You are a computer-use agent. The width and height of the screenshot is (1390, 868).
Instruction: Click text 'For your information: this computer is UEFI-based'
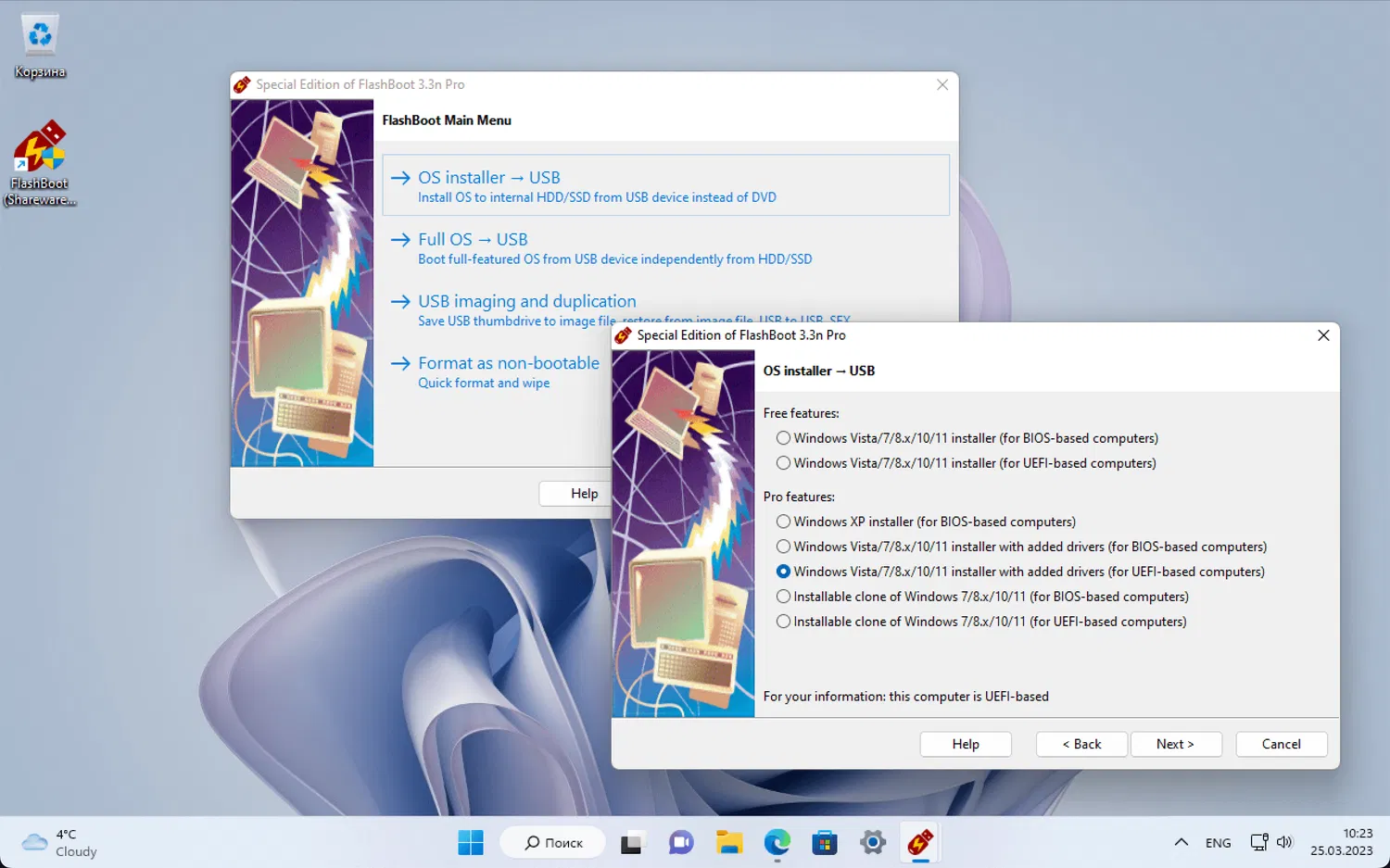906,697
